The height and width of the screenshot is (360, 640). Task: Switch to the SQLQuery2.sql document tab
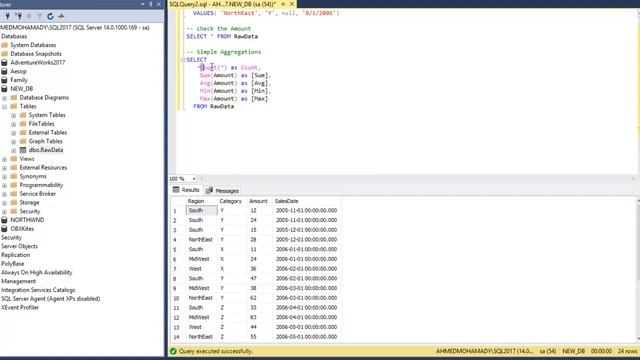[222, 4]
